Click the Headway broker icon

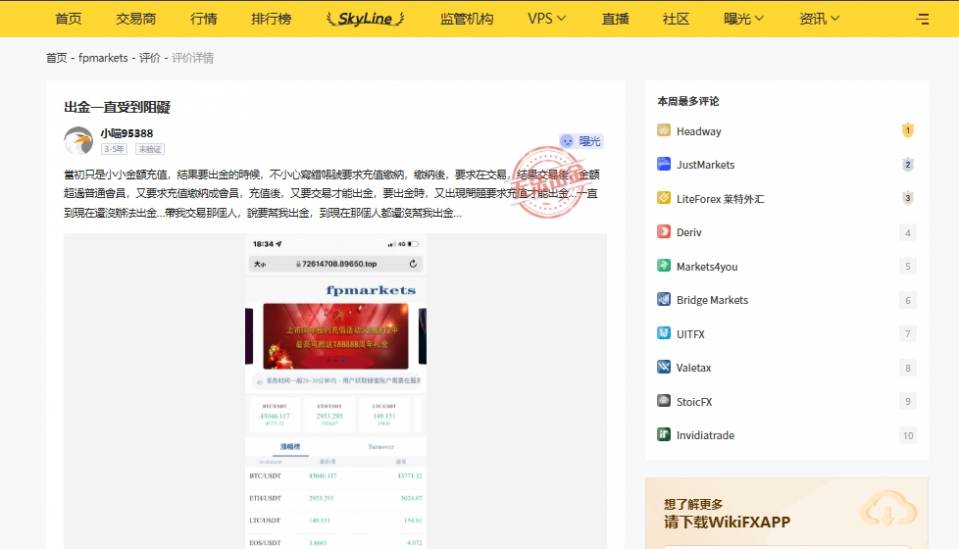tap(664, 130)
